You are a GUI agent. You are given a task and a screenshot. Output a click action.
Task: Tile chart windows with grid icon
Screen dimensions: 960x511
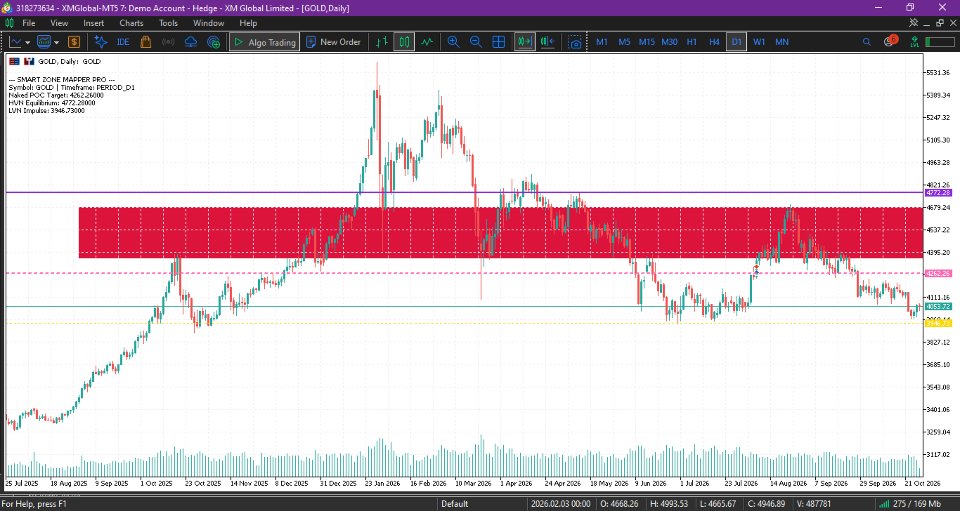pos(499,42)
